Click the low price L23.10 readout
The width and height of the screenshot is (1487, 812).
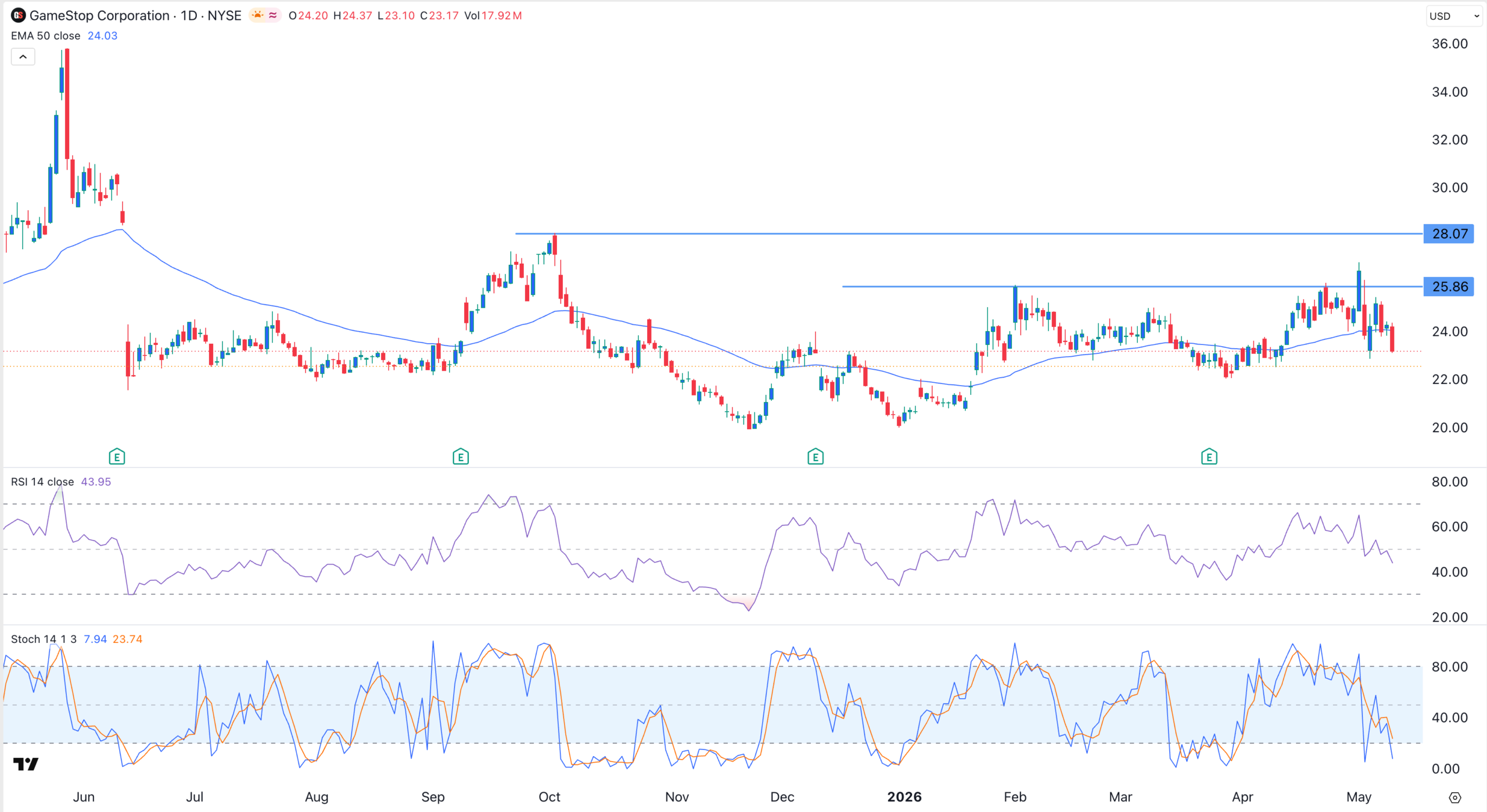pyautogui.click(x=396, y=16)
